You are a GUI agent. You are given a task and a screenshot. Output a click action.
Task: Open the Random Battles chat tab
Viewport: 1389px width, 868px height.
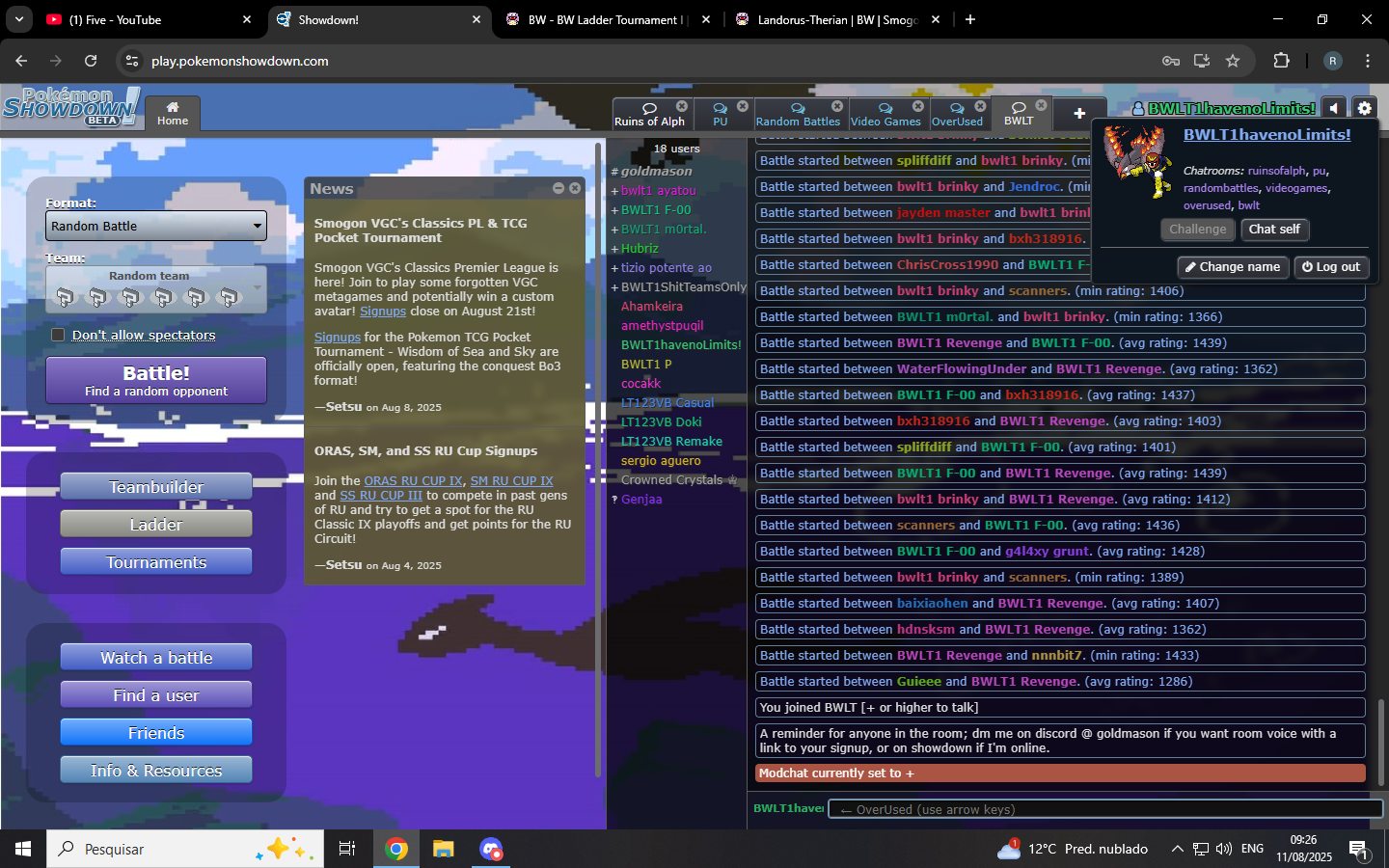(798, 114)
